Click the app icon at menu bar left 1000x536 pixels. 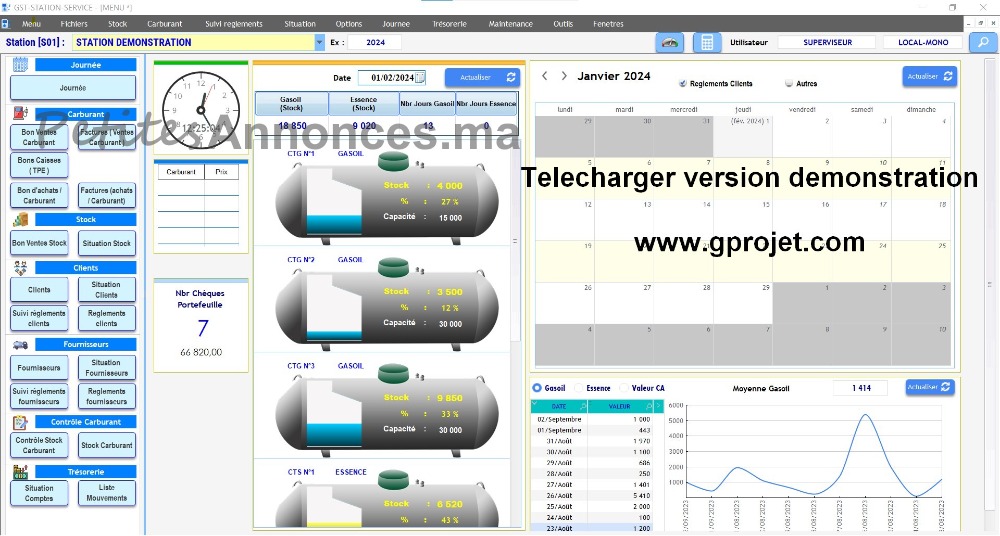pos(5,24)
